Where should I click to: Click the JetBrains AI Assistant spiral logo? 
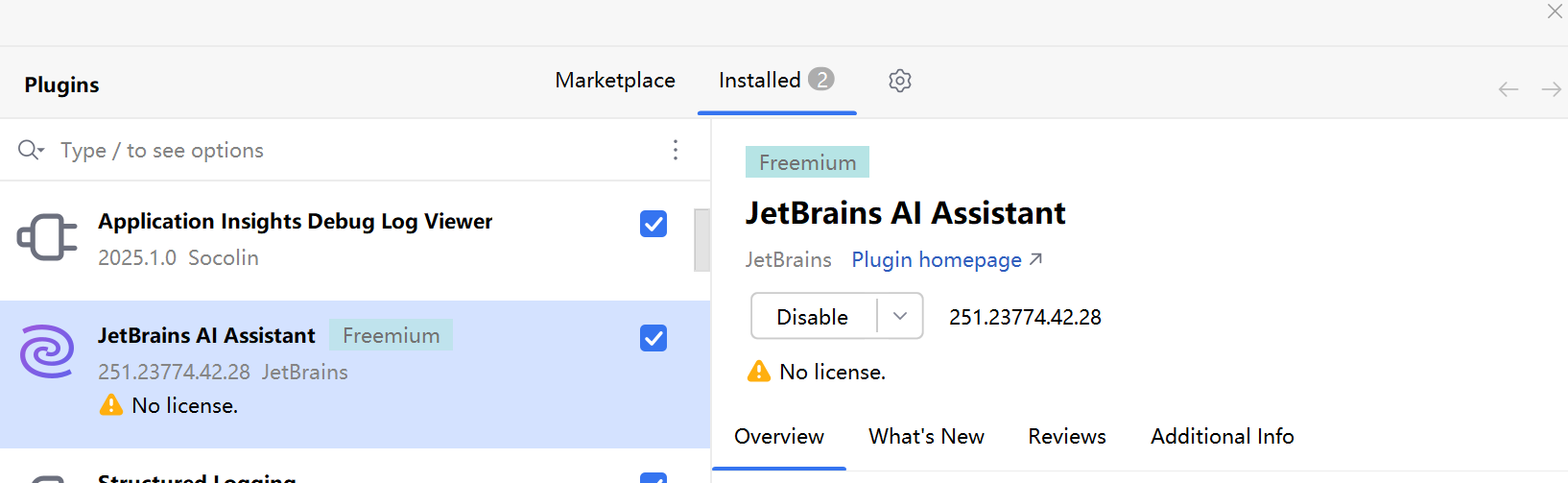pos(47,351)
